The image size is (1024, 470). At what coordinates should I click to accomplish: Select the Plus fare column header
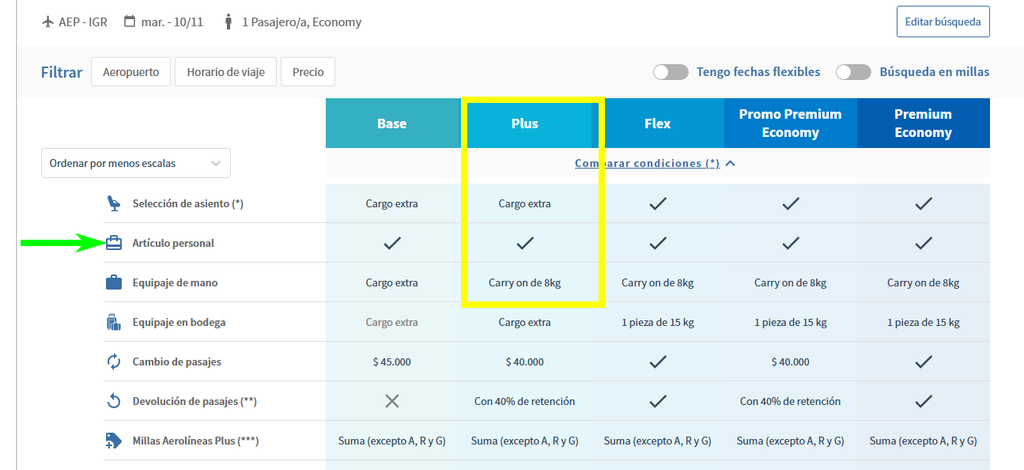click(x=525, y=123)
